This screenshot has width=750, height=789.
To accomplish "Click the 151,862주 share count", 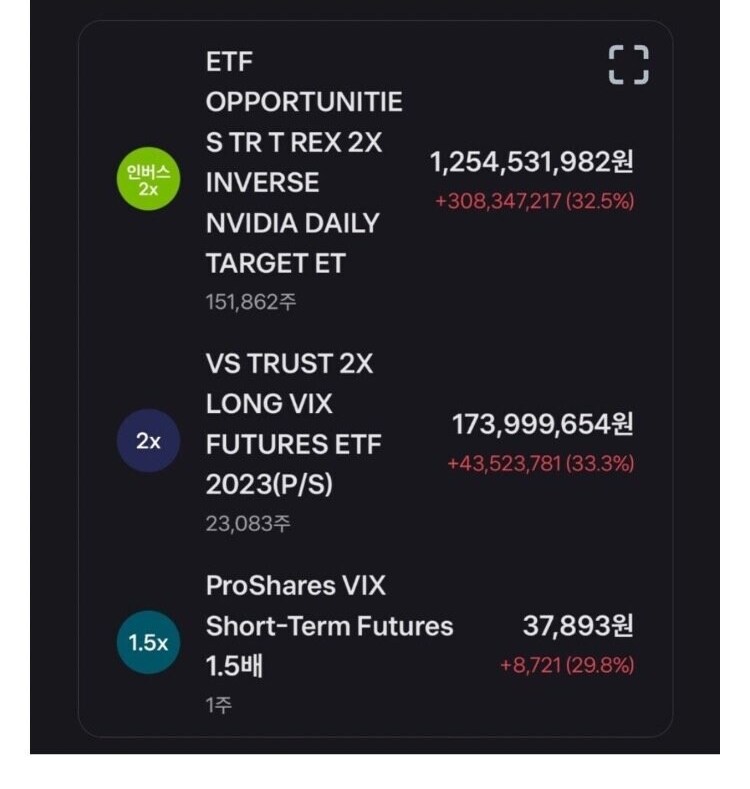I will [x=251, y=302].
